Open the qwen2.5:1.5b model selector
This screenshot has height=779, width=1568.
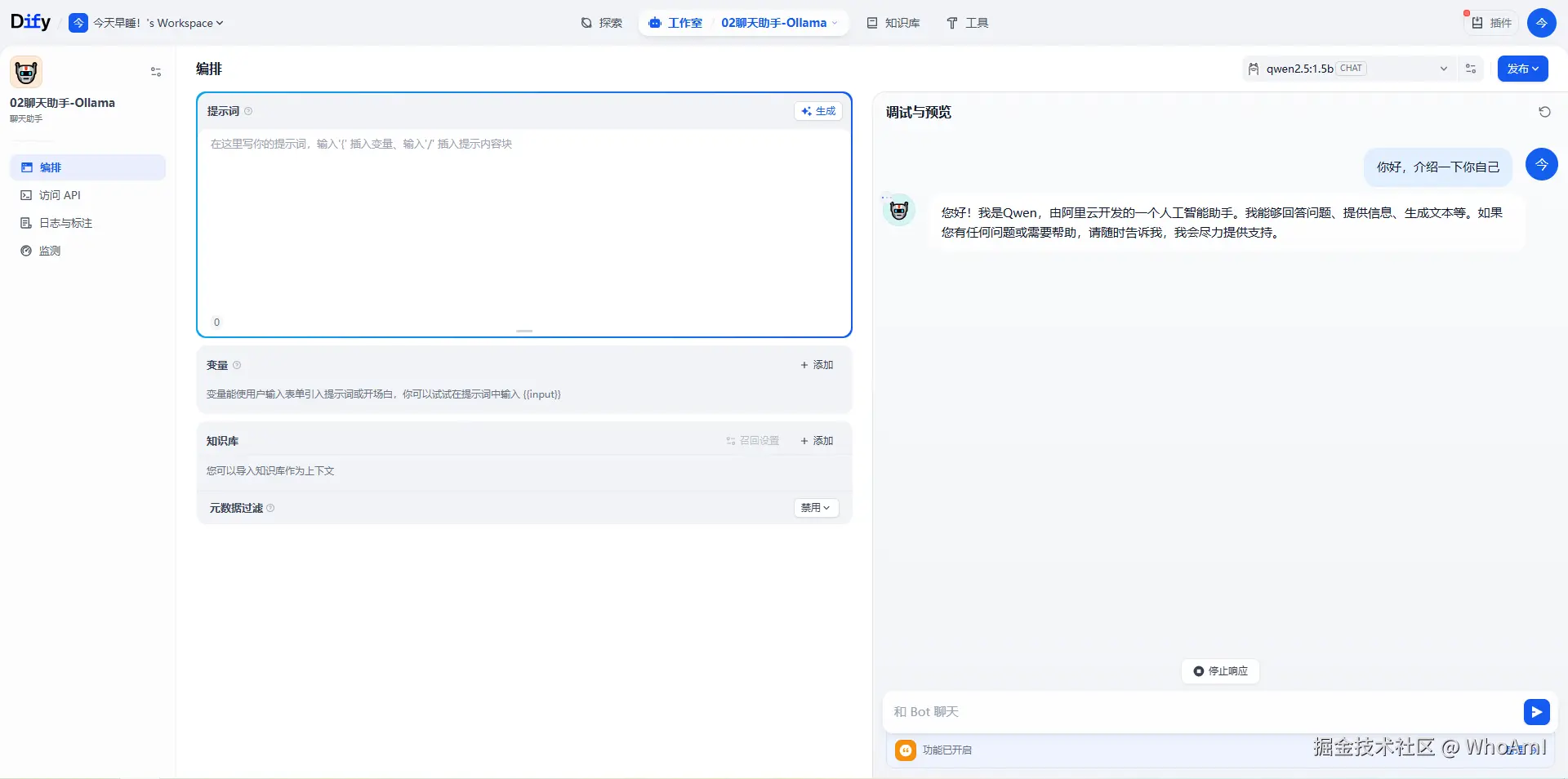click(1348, 69)
